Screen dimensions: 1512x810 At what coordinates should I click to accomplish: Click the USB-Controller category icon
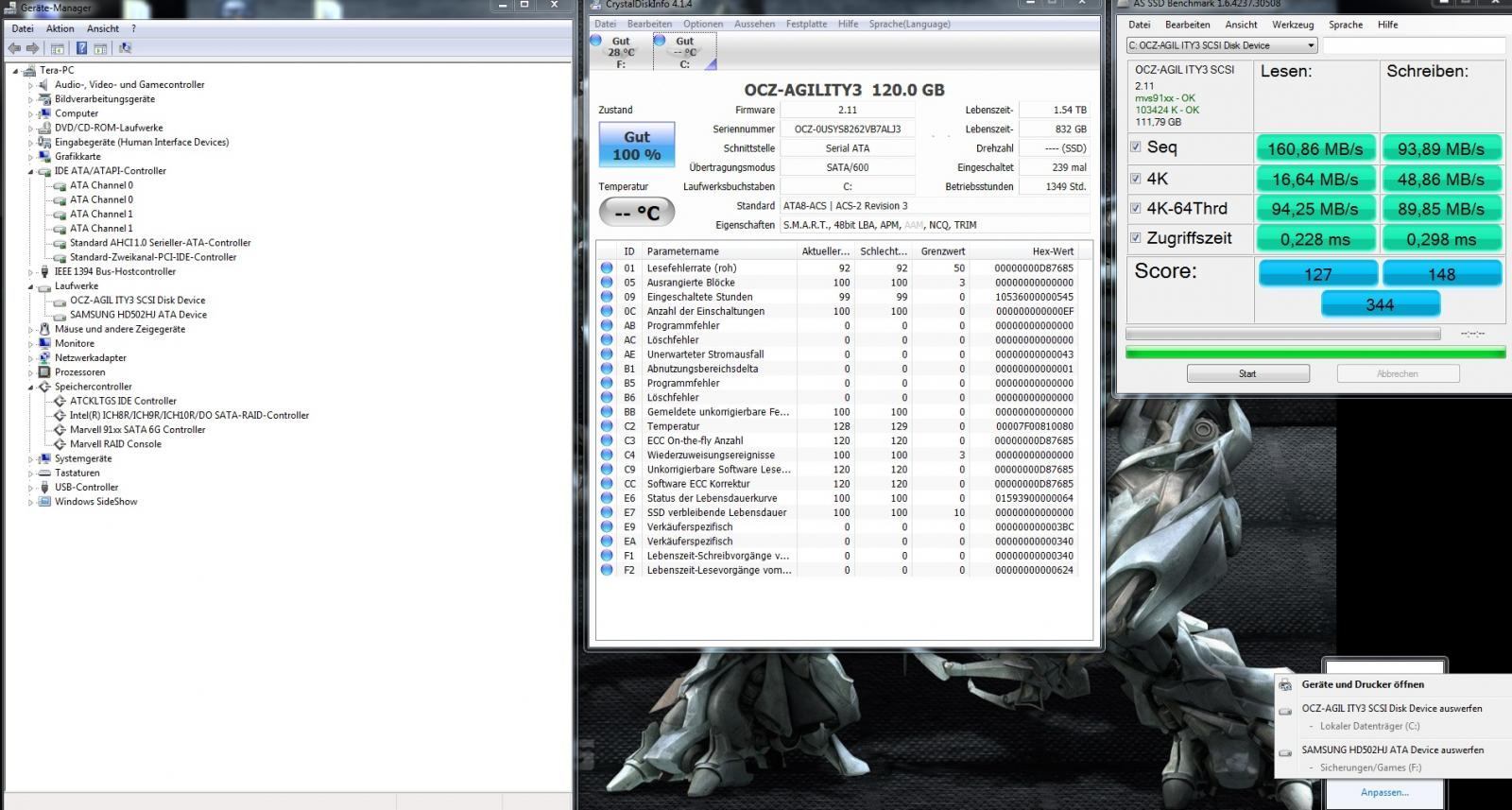point(44,488)
